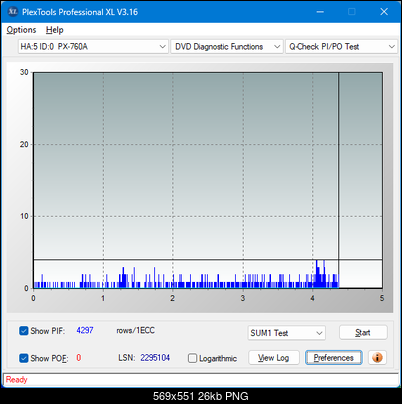Click the x-axis label 3
The image size is (402, 404).
tap(243, 298)
